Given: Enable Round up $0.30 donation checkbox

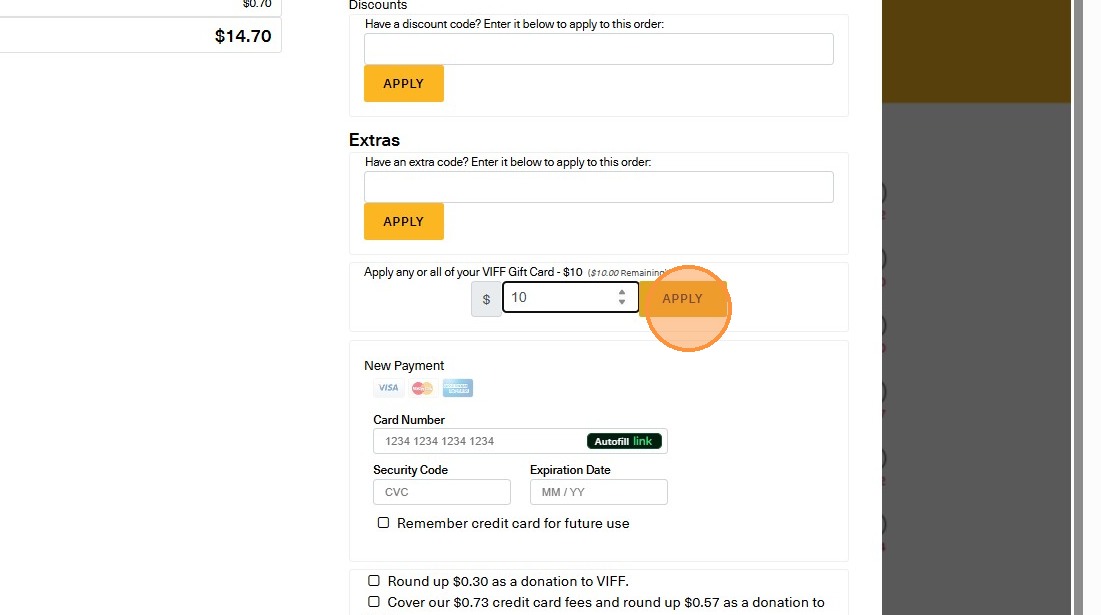Looking at the screenshot, I should [374, 581].
